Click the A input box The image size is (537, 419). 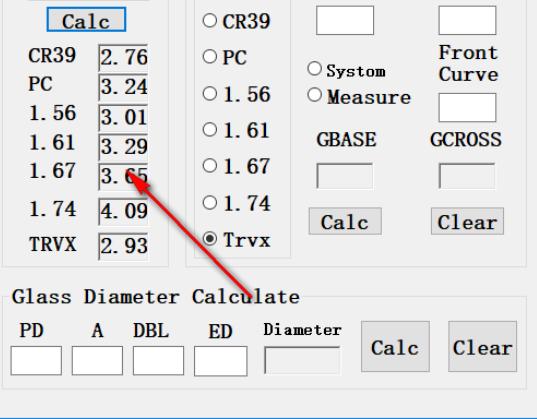(x=97, y=361)
